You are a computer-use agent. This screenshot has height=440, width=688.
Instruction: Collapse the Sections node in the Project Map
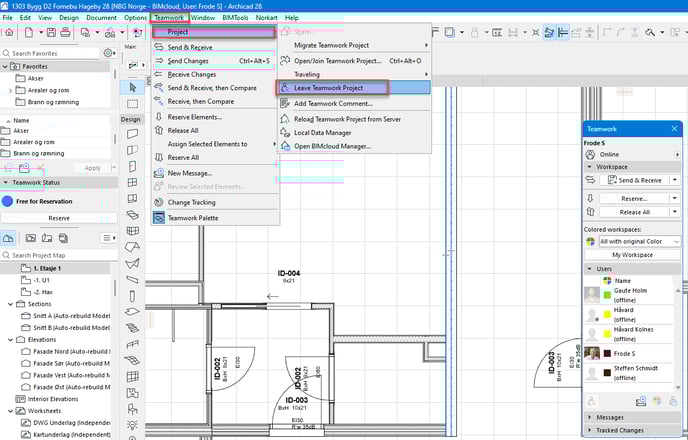(x=11, y=304)
